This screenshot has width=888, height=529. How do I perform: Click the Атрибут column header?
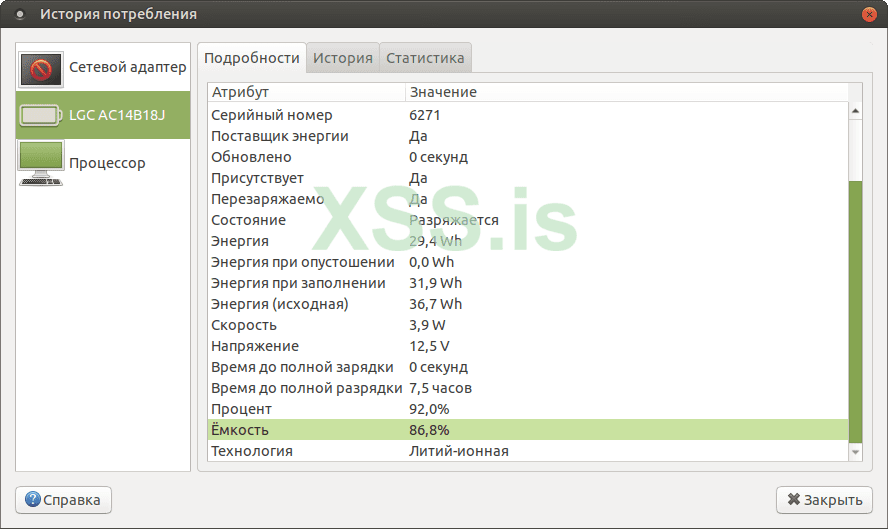coord(306,92)
